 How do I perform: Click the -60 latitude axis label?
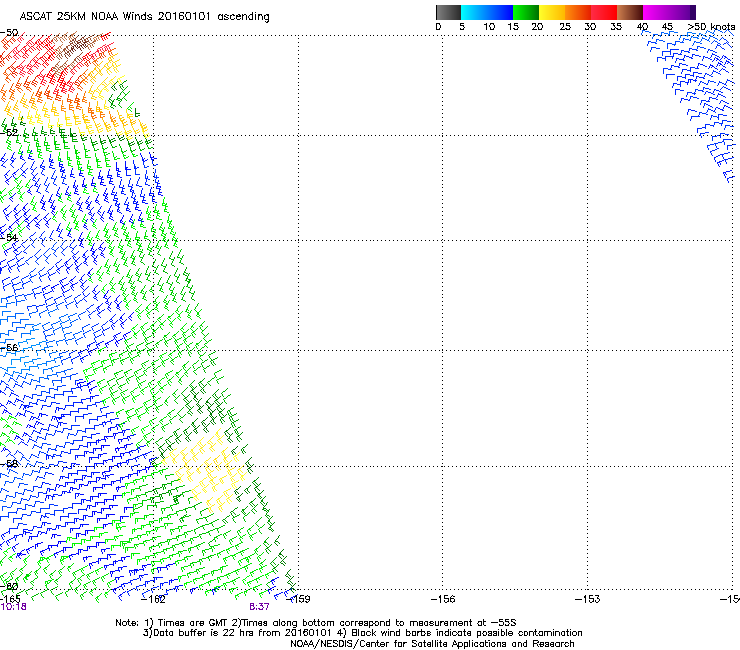9,586
